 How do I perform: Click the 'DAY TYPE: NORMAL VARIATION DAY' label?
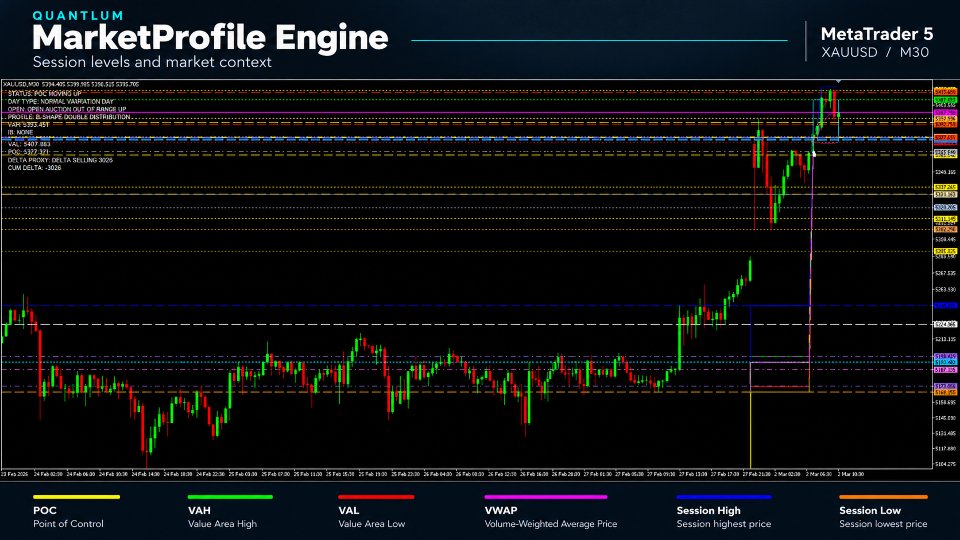point(61,102)
